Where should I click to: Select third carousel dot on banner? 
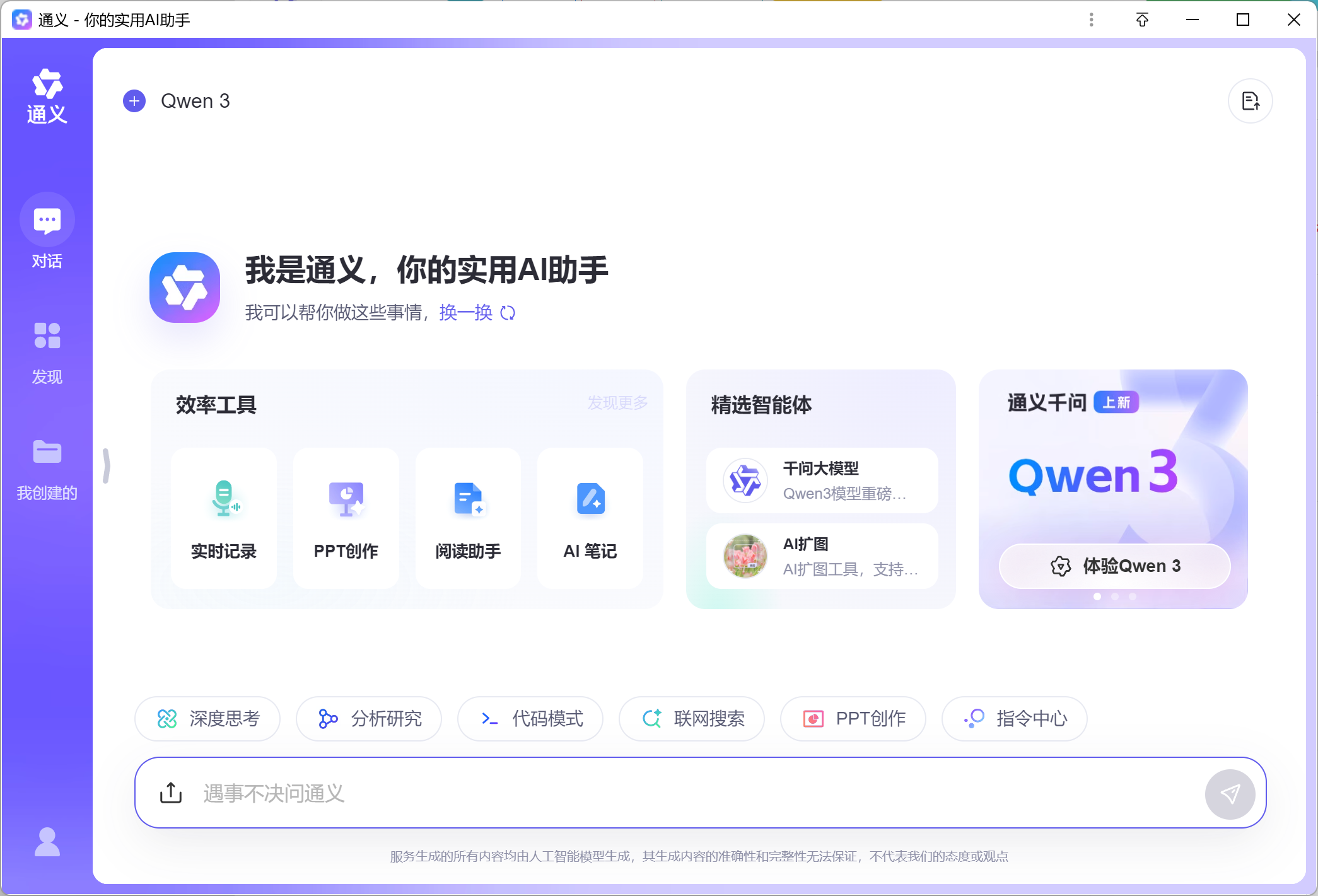point(1133,596)
